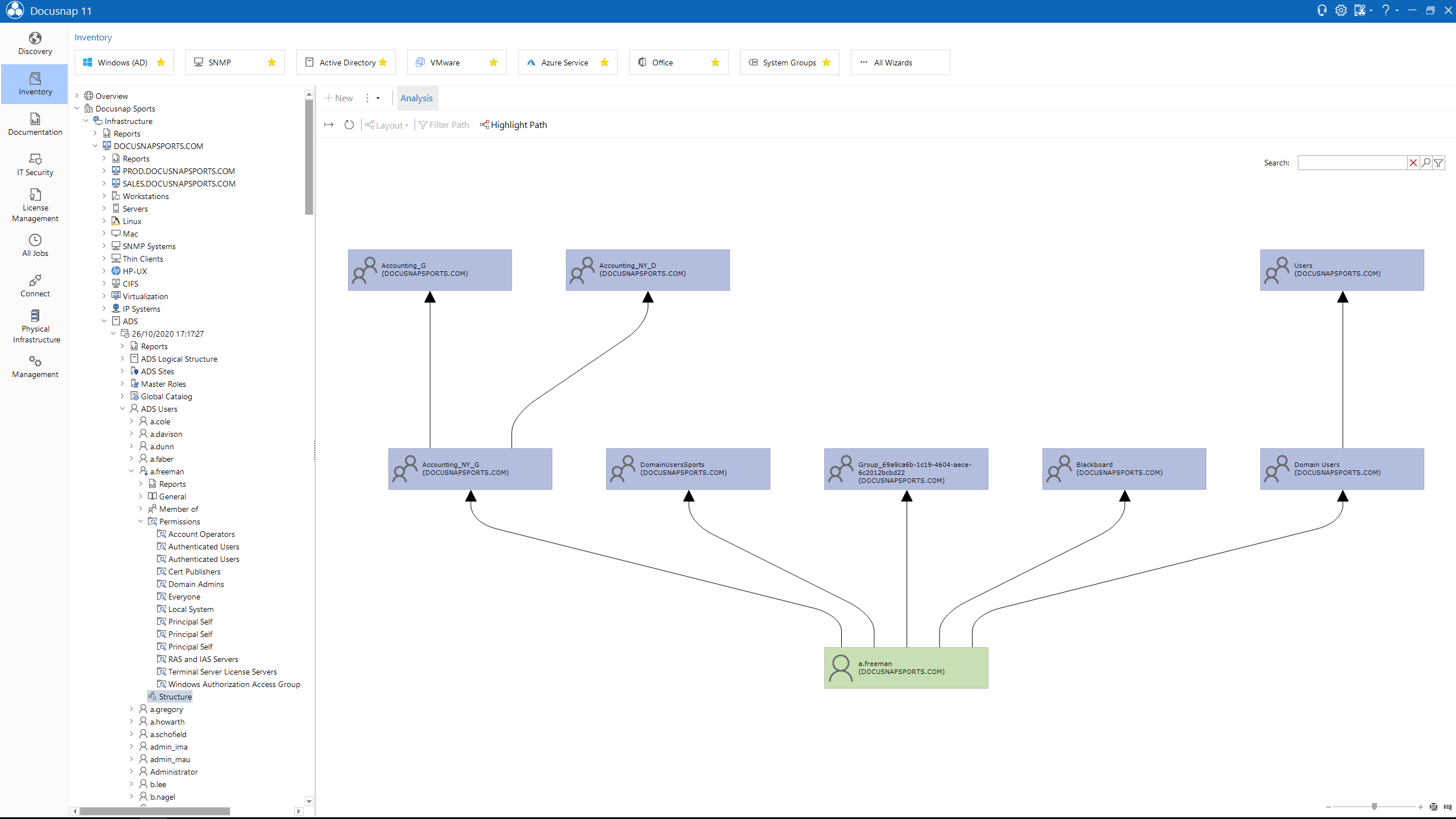Select the Inventory module in sidebar
1456x819 pixels.
coord(35,84)
